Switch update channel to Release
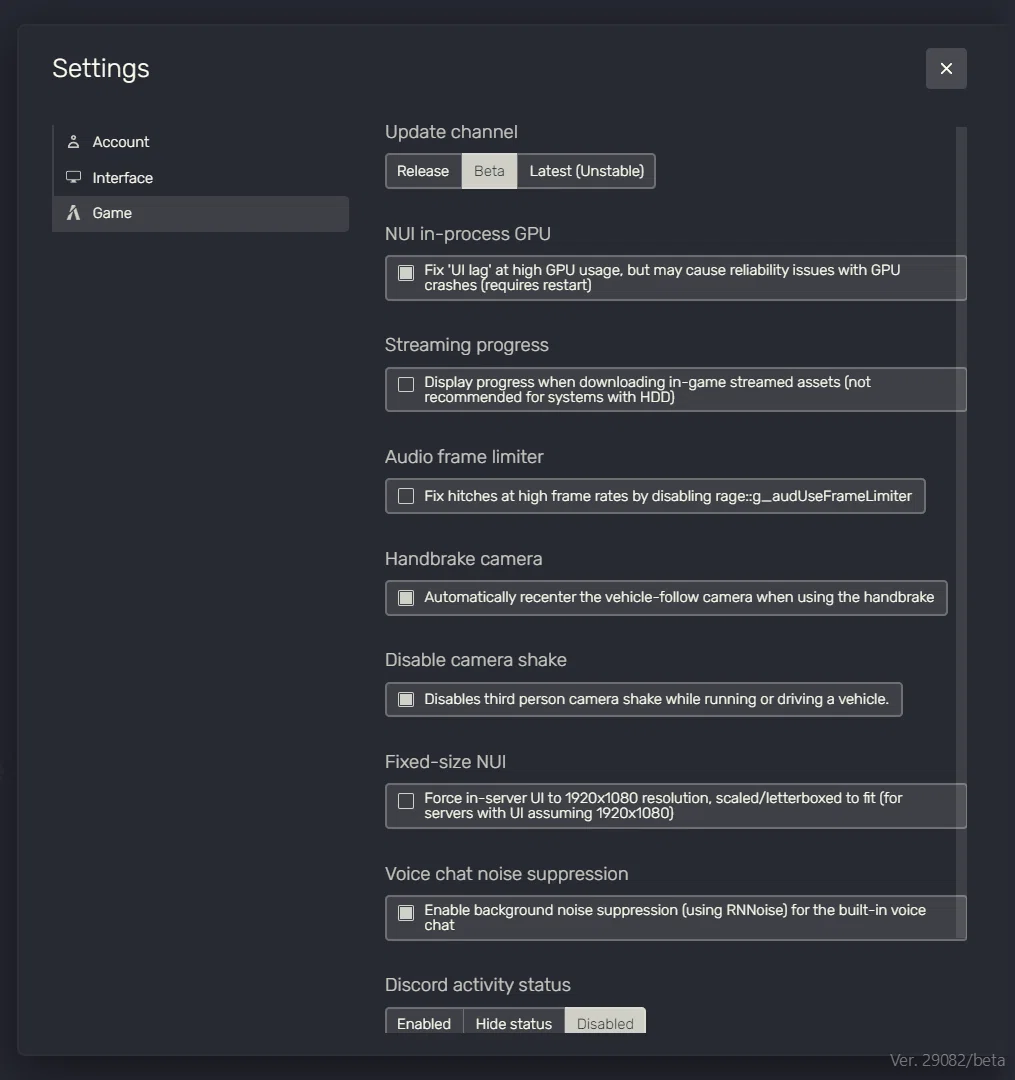Screen dimensions: 1015x1080 (x=423, y=171)
